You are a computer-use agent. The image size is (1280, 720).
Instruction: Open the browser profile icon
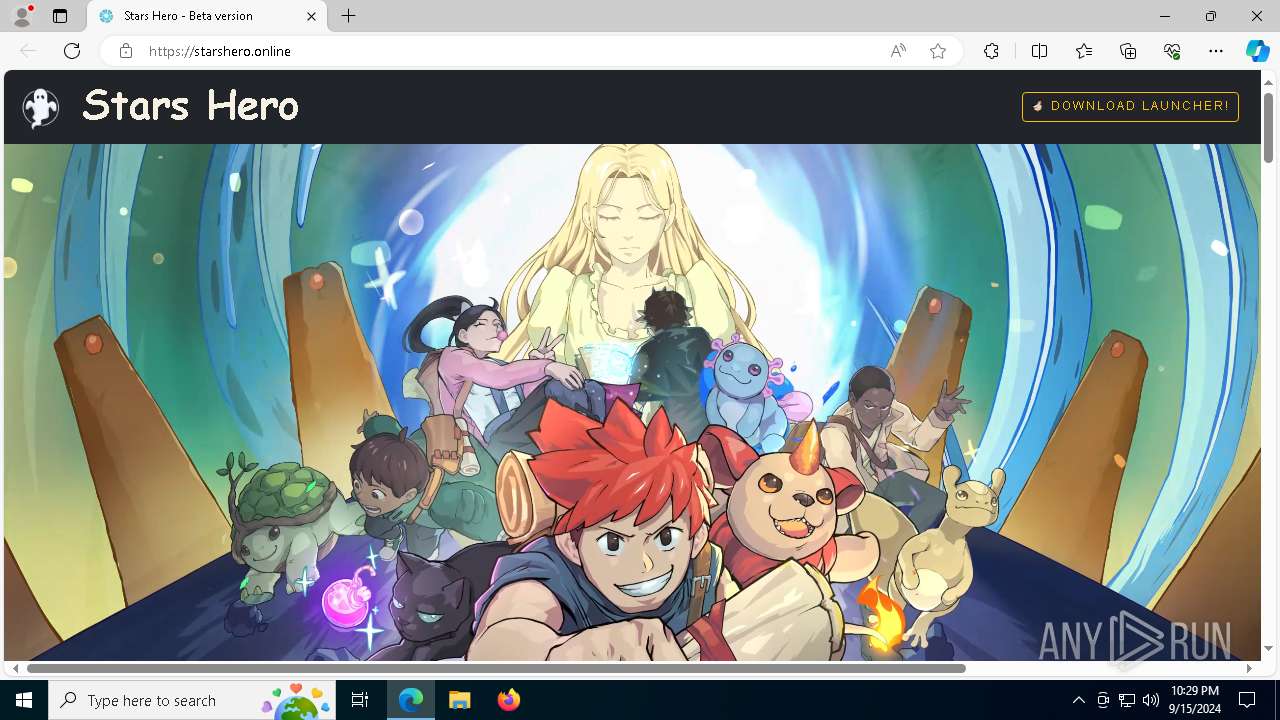(22, 16)
